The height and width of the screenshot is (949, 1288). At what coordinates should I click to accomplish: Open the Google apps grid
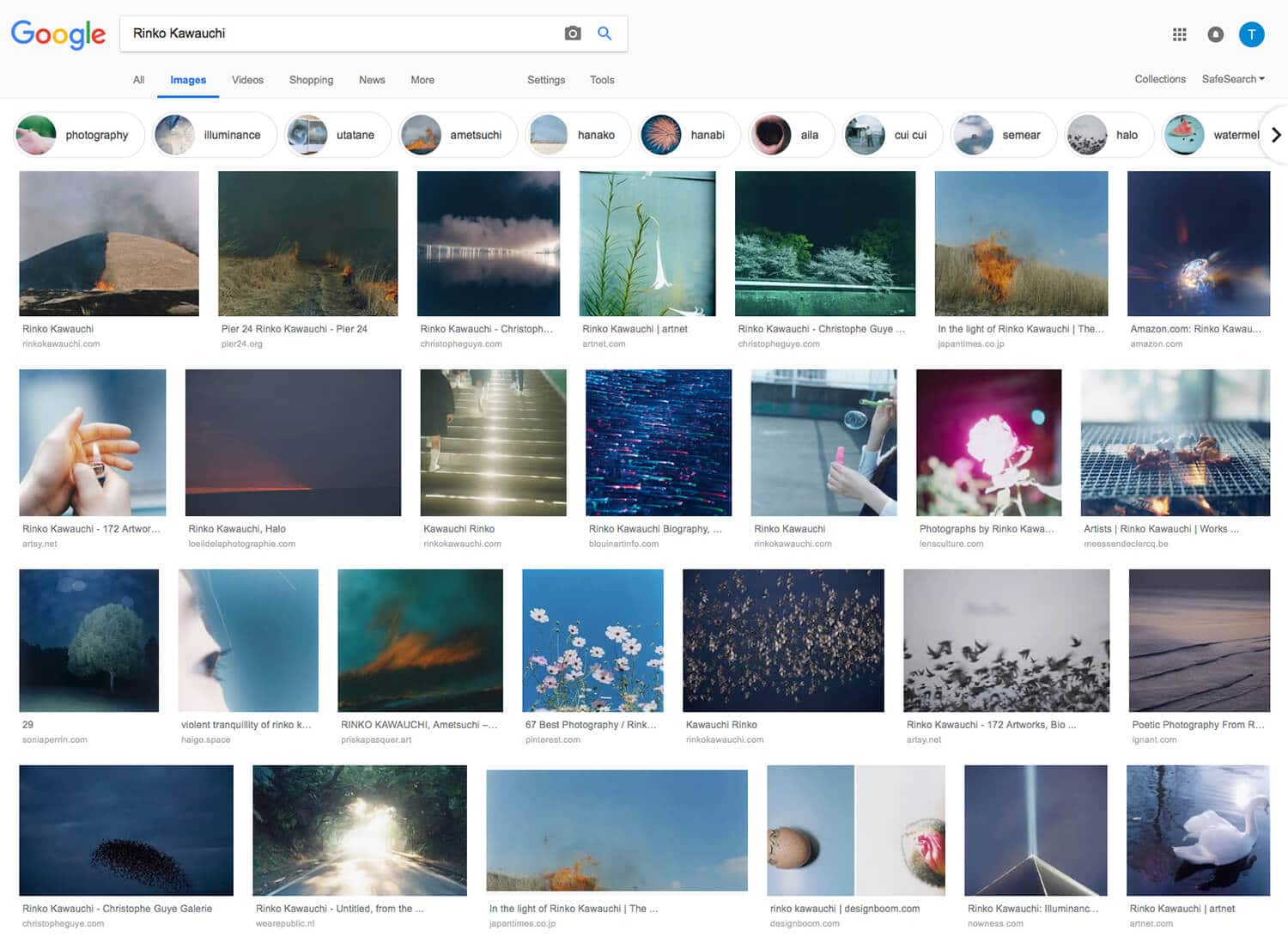pyautogui.click(x=1180, y=34)
